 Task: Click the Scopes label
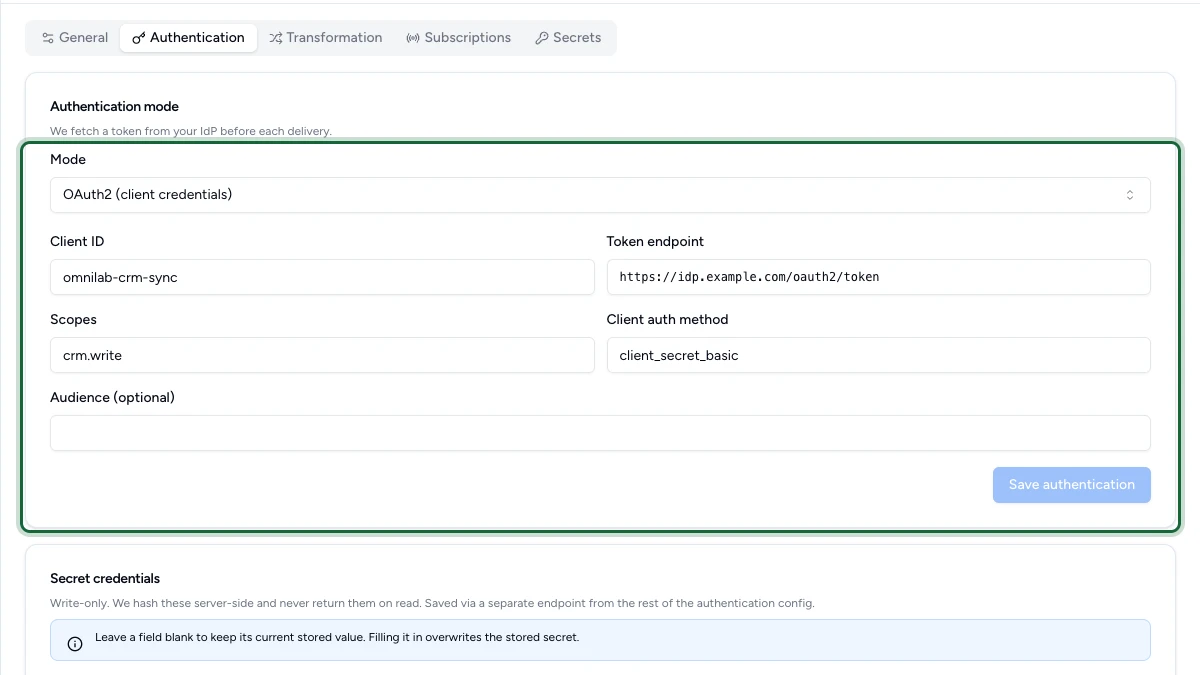tap(73, 319)
